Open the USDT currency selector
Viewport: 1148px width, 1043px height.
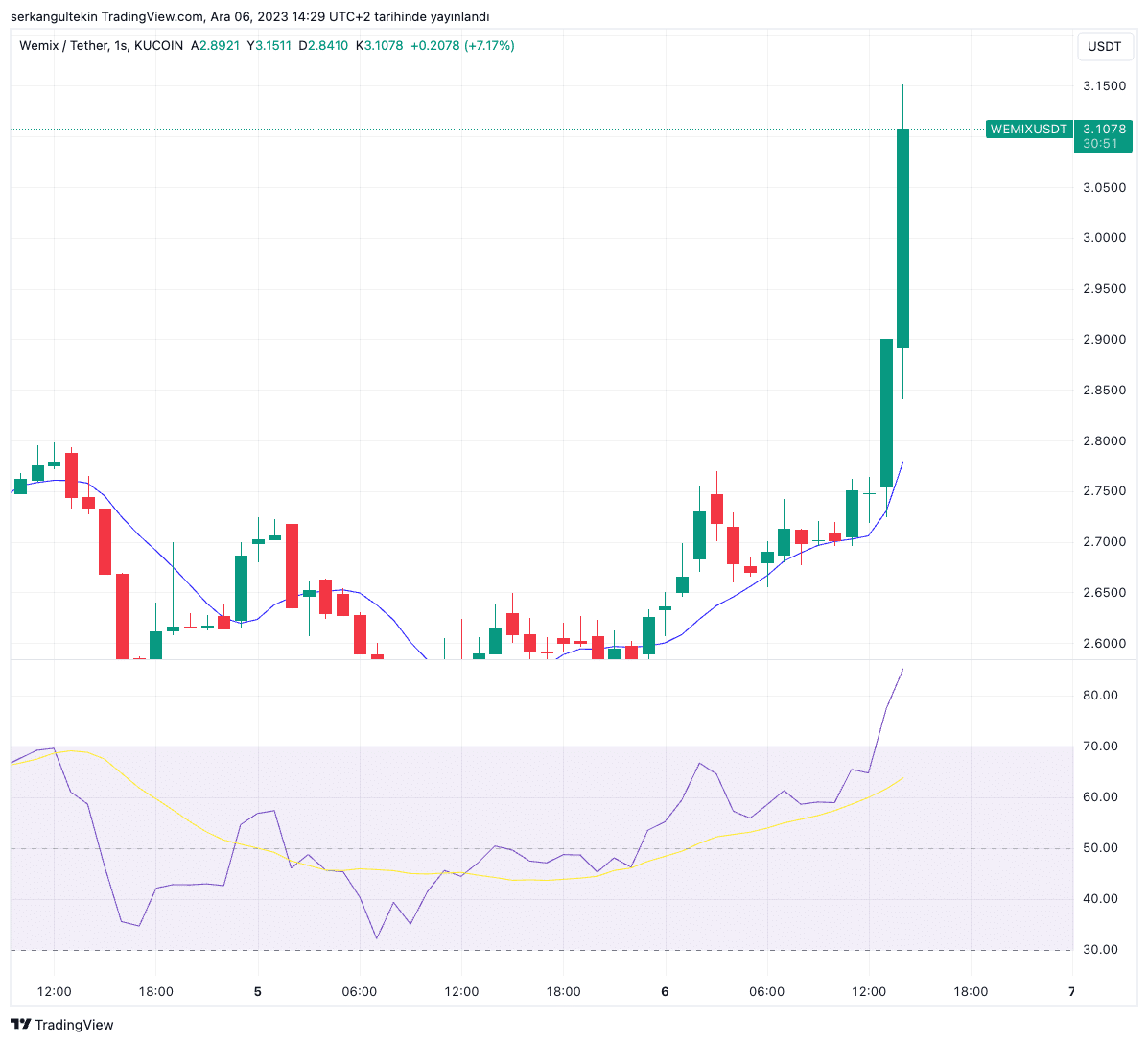click(1104, 46)
